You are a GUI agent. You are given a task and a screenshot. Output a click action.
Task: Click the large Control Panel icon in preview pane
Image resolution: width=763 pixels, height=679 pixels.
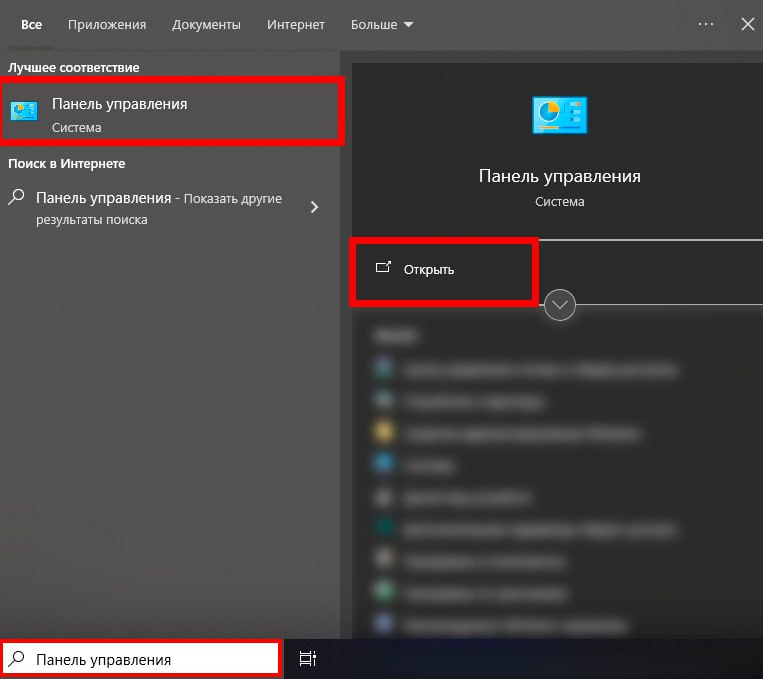tap(559, 116)
